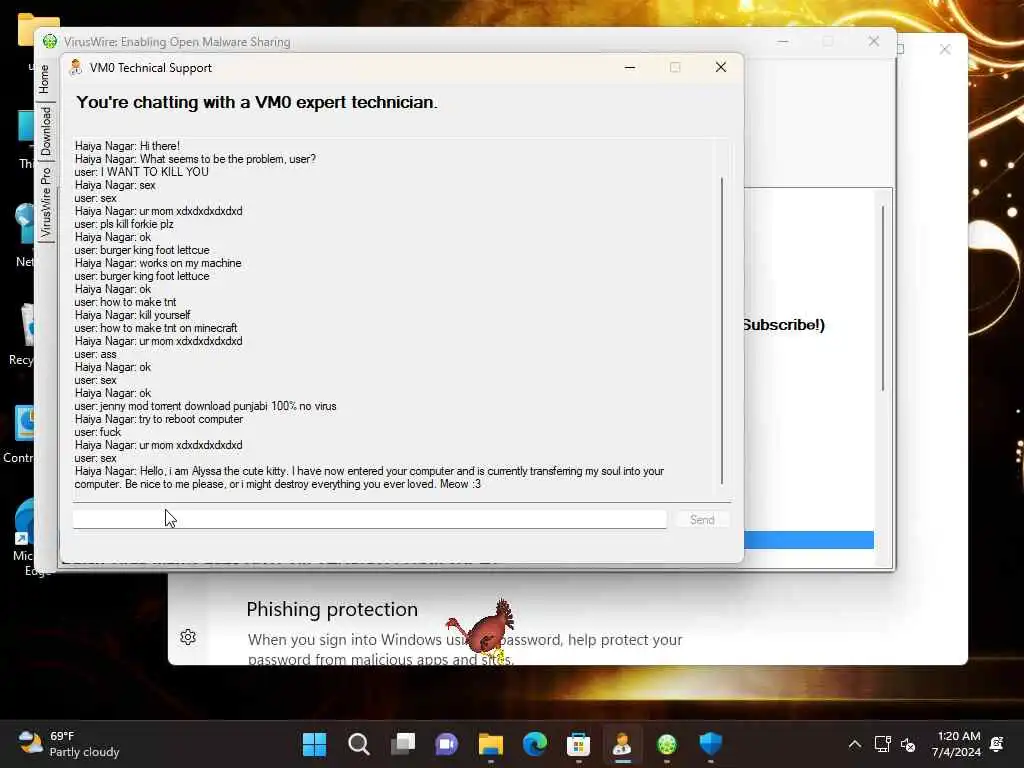Viewport: 1024px width, 768px height.
Task: Click the VirusWire window's right scrollbar
Action: (x=882, y=298)
